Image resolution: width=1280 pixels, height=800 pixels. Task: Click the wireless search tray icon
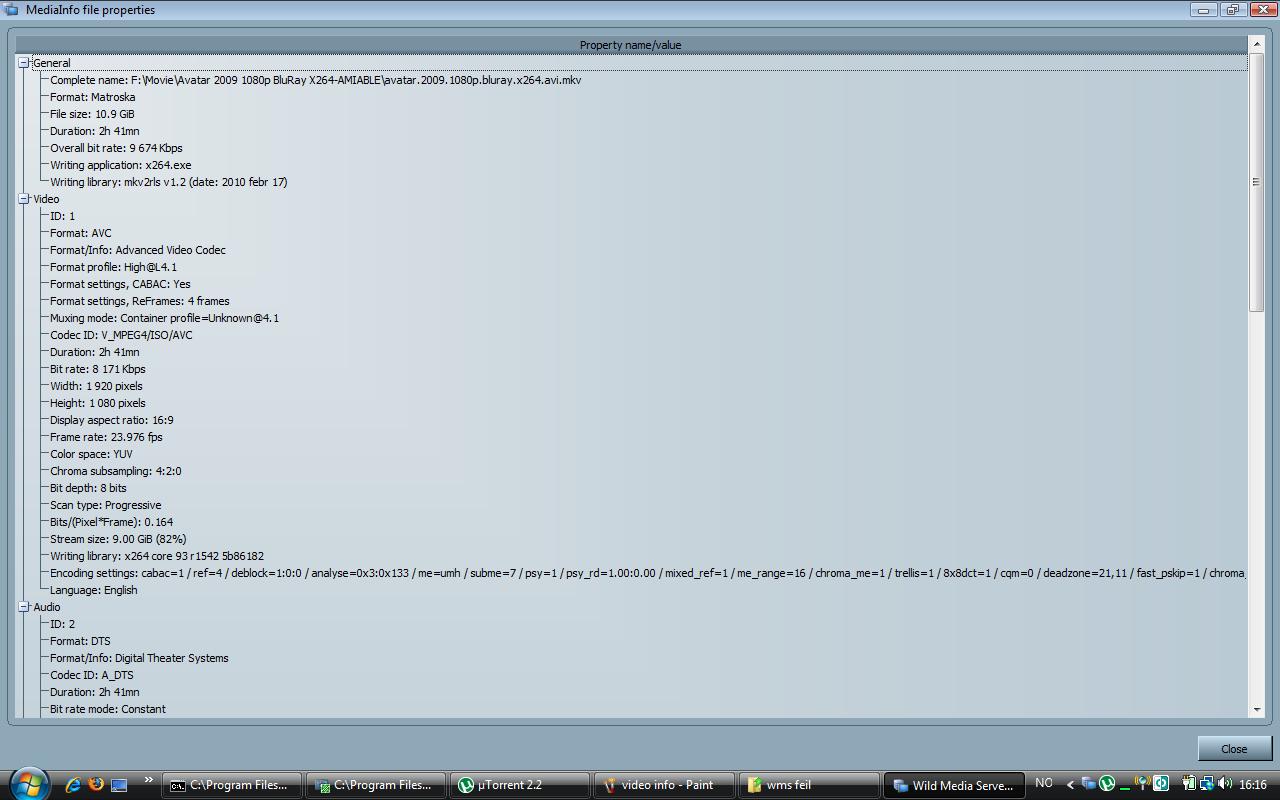1142,784
